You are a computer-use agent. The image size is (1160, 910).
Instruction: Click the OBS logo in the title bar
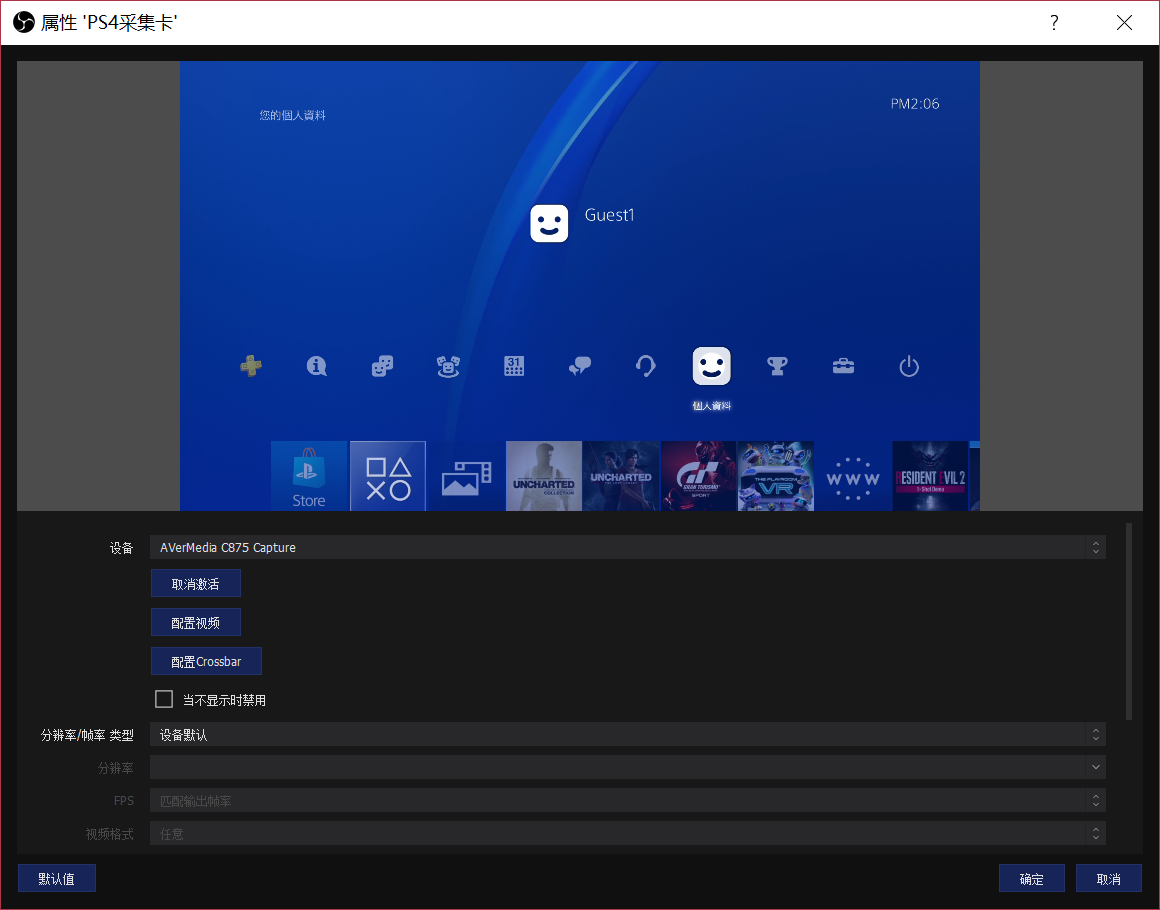pyautogui.click(x=24, y=23)
